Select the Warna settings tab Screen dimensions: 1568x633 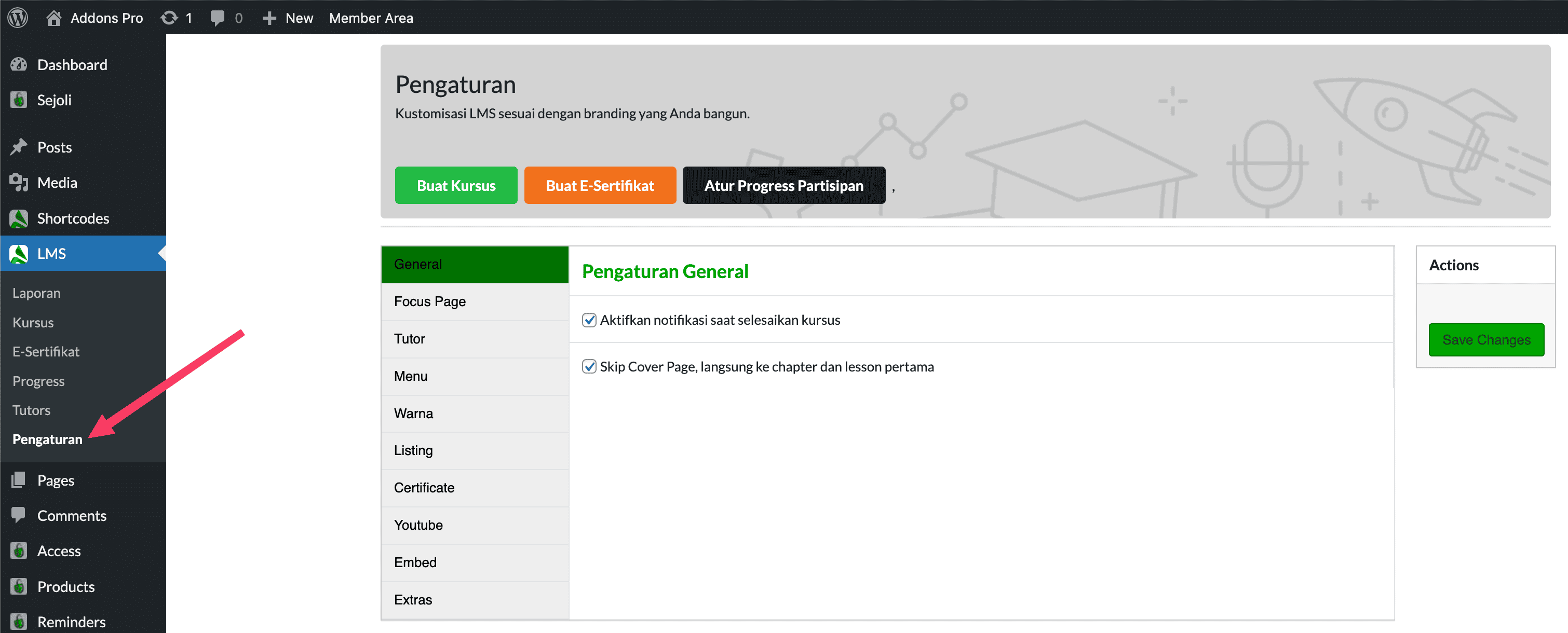pyautogui.click(x=413, y=414)
